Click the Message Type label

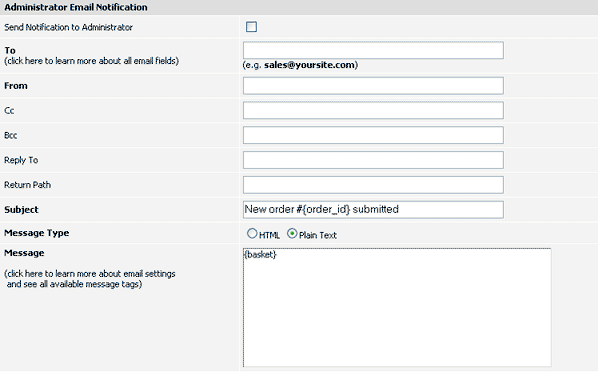click(37, 233)
